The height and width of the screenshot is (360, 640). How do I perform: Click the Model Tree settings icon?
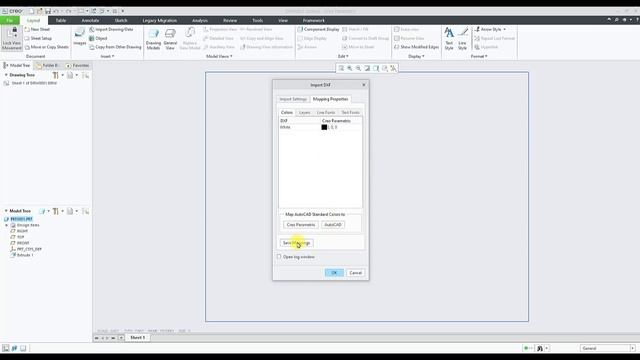pyautogui.click(x=56, y=211)
